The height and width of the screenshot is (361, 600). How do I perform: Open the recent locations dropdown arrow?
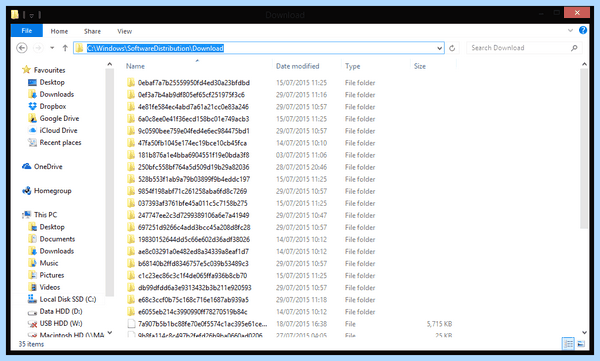[x=52, y=48]
